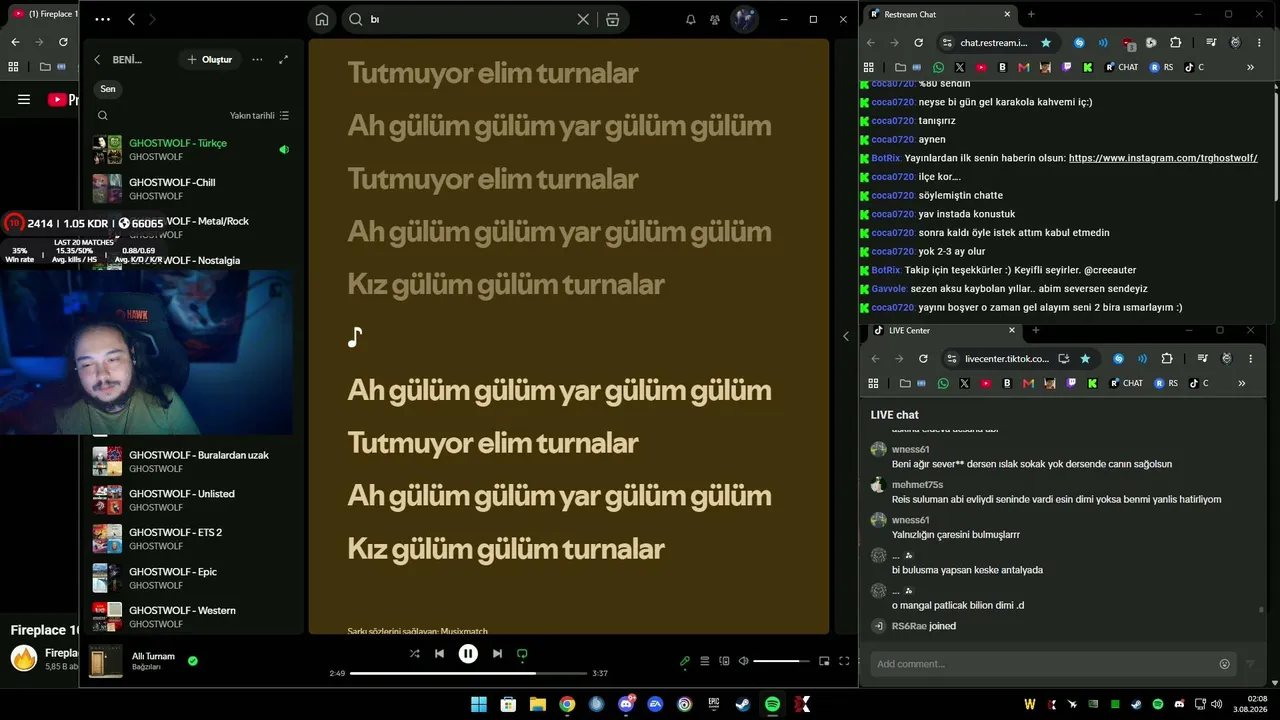Open WhatsApp bookmark in LIVE Center window
Screen dimensions: 1280x720
tap(943, 383)
